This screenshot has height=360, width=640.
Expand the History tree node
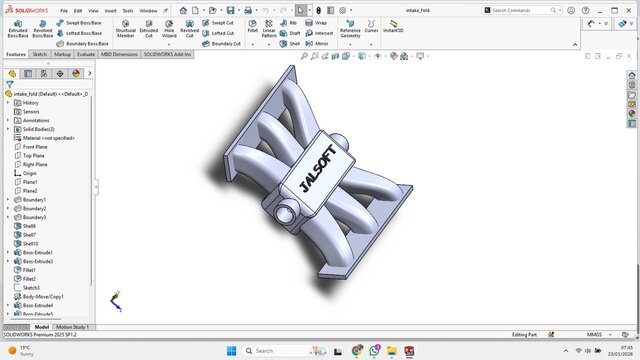pos(8,103)
